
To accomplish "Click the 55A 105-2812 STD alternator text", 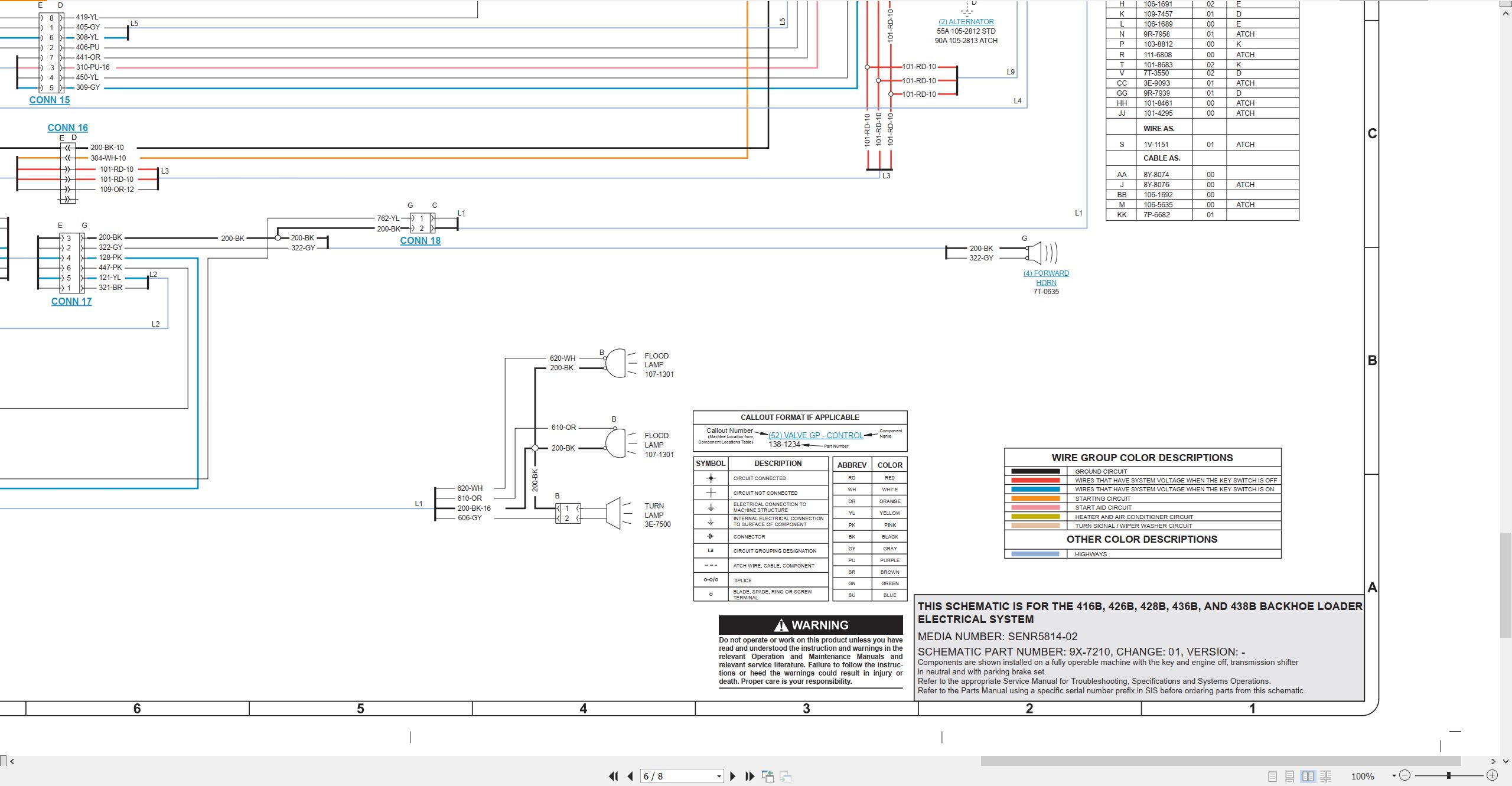I will tap(966, 31).
